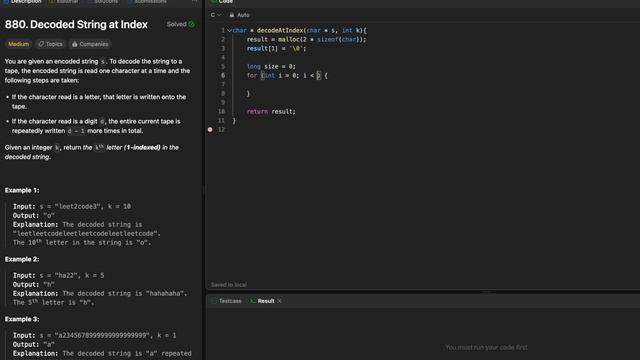
Task: Switch to the Testcase tab
Action: pos(227,301)
